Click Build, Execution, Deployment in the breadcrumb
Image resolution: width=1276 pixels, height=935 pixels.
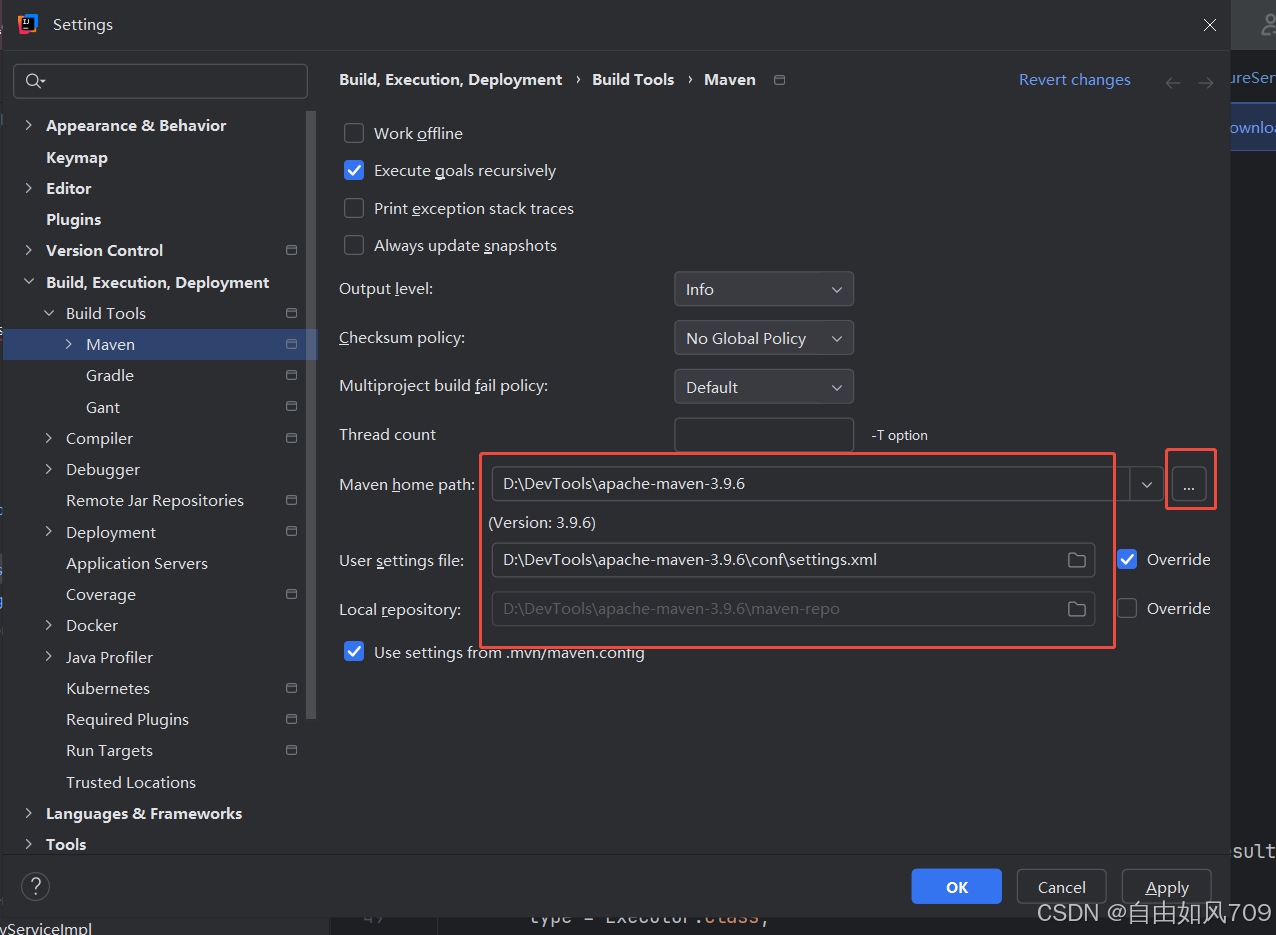coord(451,80)
